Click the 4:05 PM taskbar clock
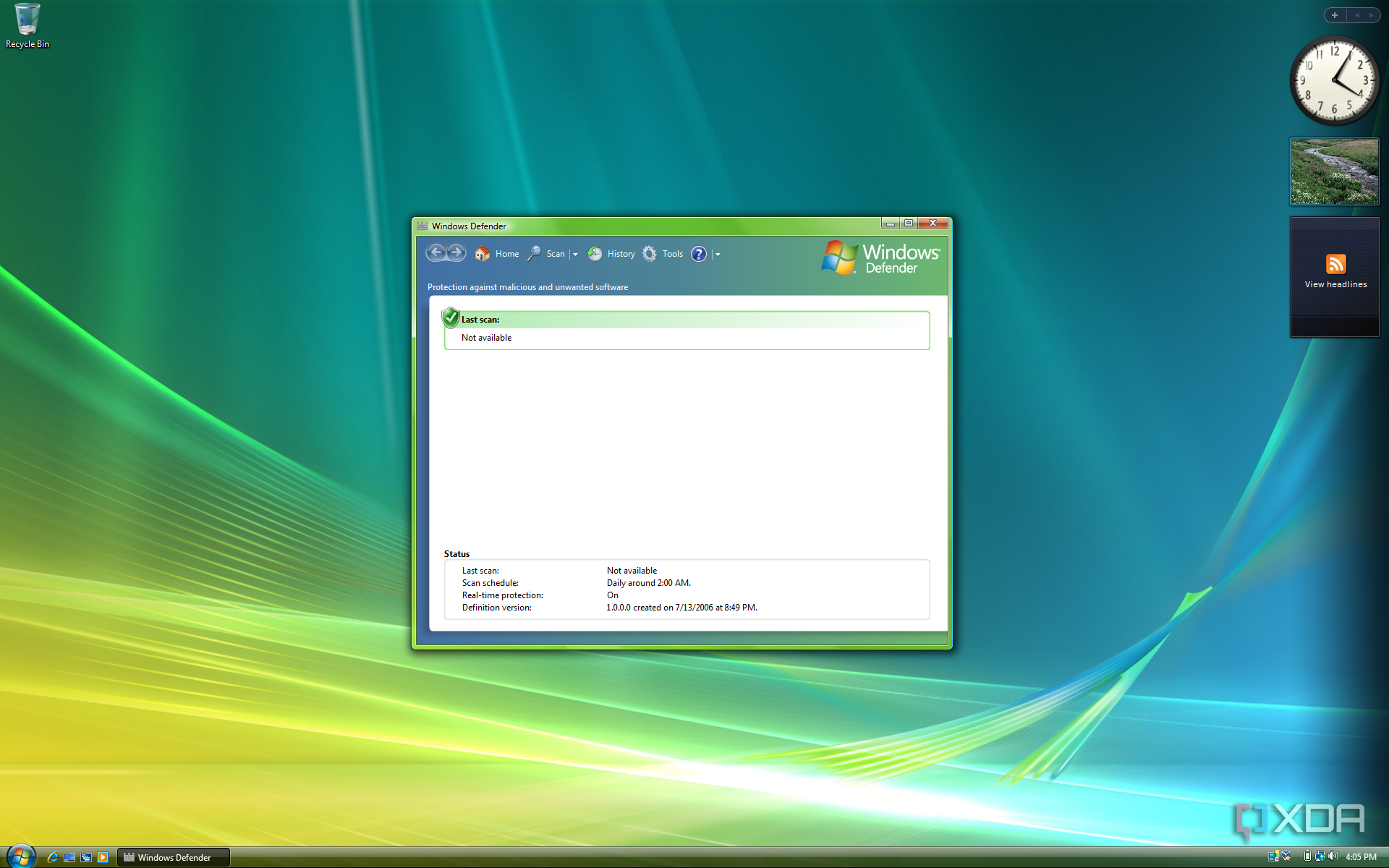This screenshot has width=1389, height=868. [1361, 857]
